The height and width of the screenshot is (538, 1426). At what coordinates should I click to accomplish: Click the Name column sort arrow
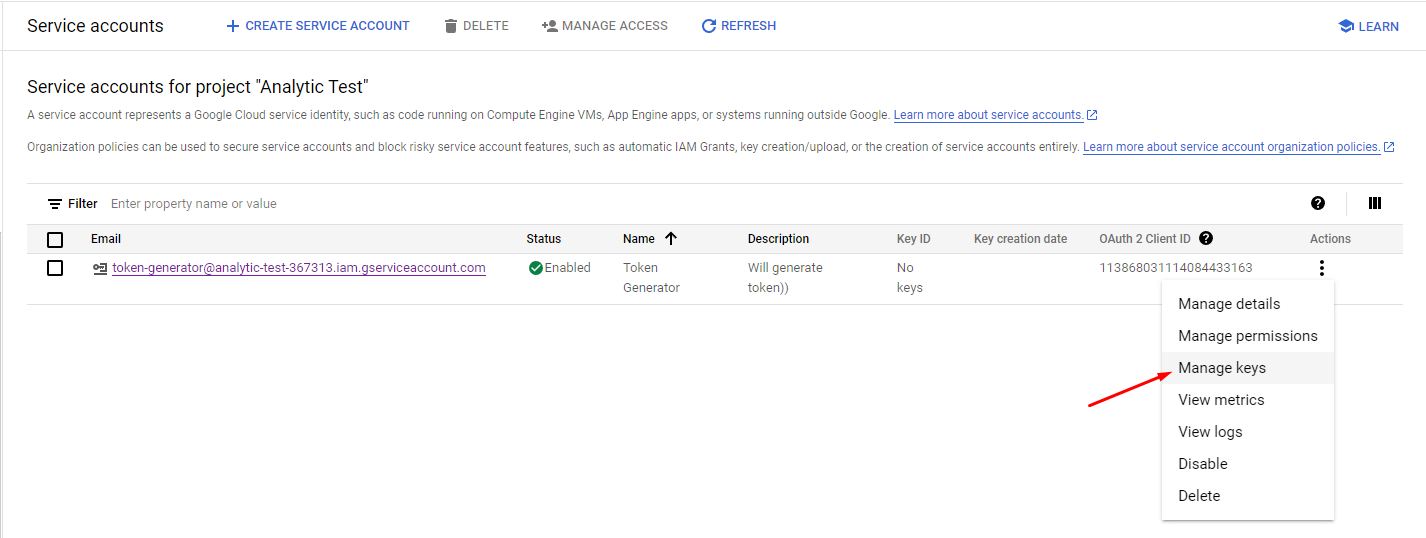[671, 238]
